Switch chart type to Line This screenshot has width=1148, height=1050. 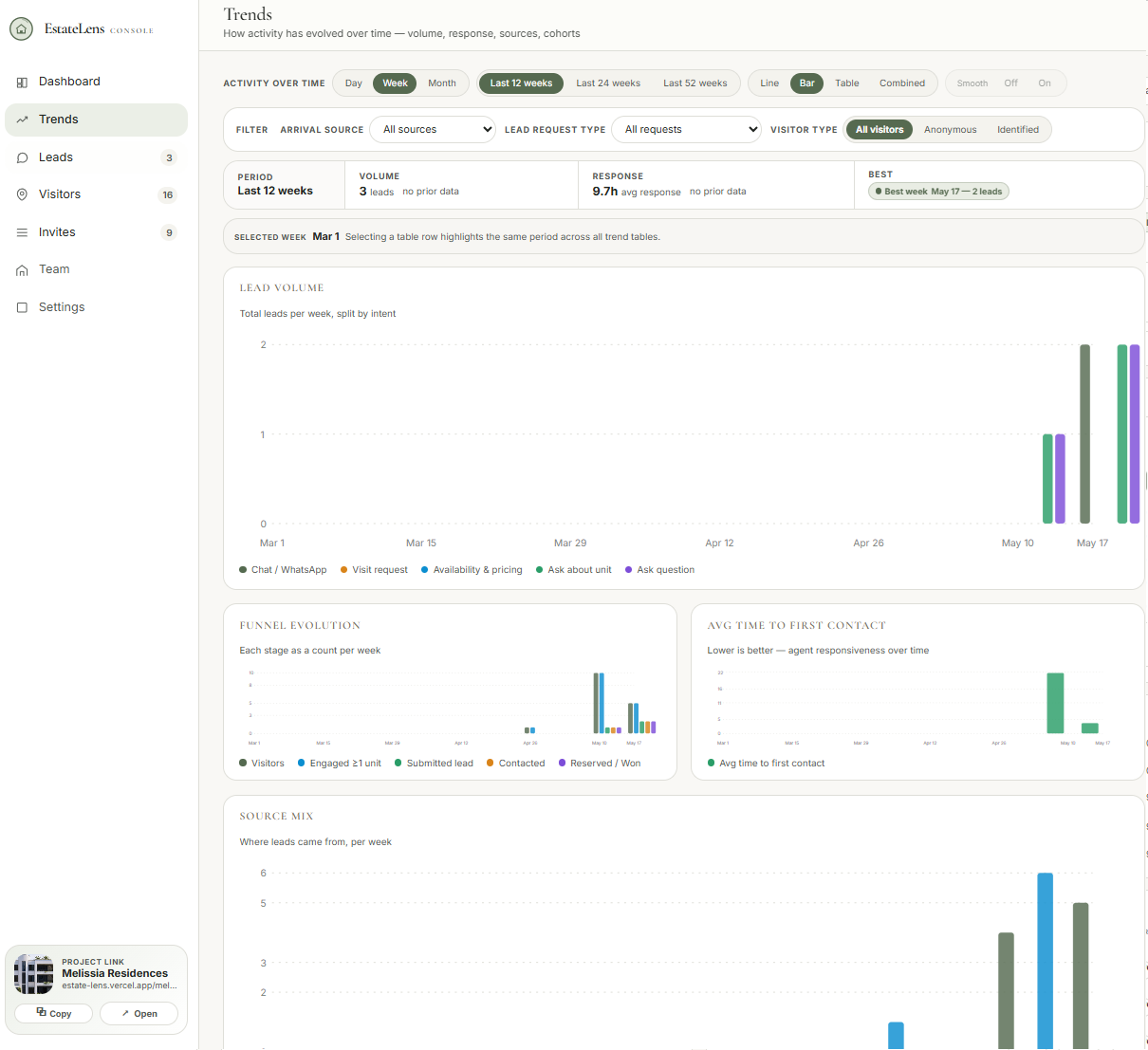[x=769, y=83]
